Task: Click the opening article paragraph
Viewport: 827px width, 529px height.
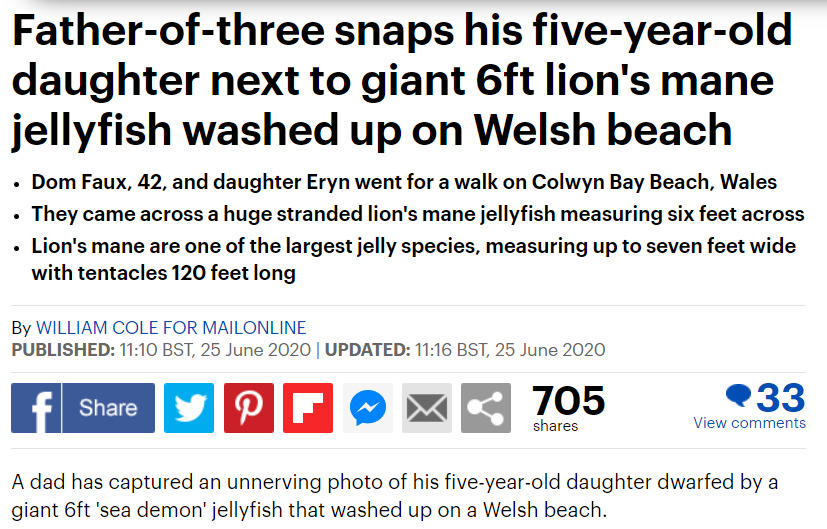Action: point(395,496)
